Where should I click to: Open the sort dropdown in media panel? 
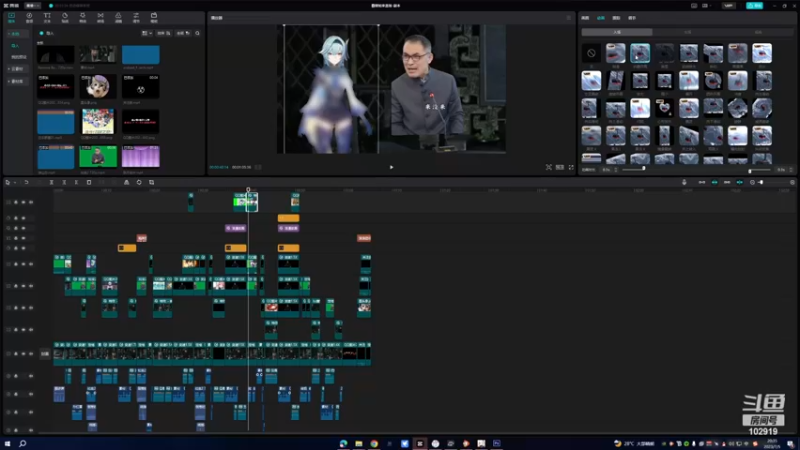pos(163,33)
